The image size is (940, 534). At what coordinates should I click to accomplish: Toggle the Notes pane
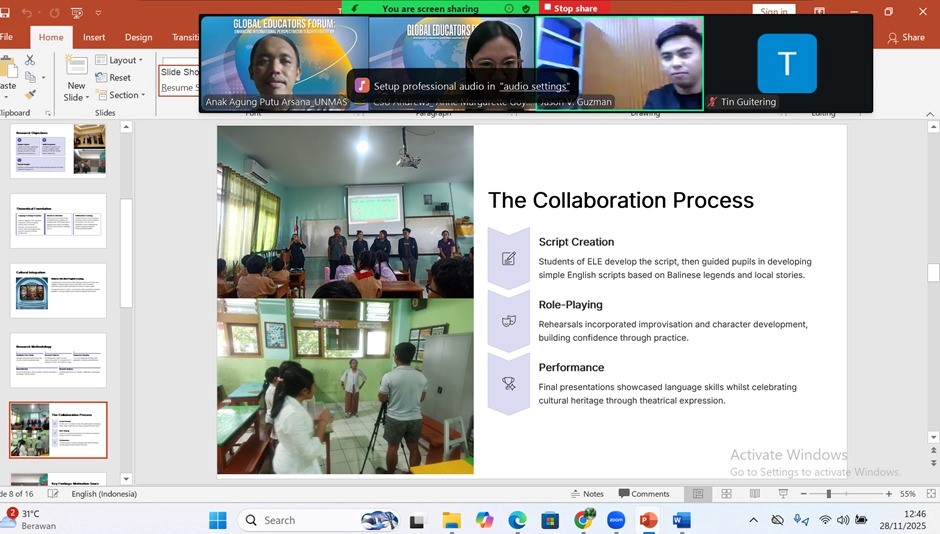click(x=587, y=494)
